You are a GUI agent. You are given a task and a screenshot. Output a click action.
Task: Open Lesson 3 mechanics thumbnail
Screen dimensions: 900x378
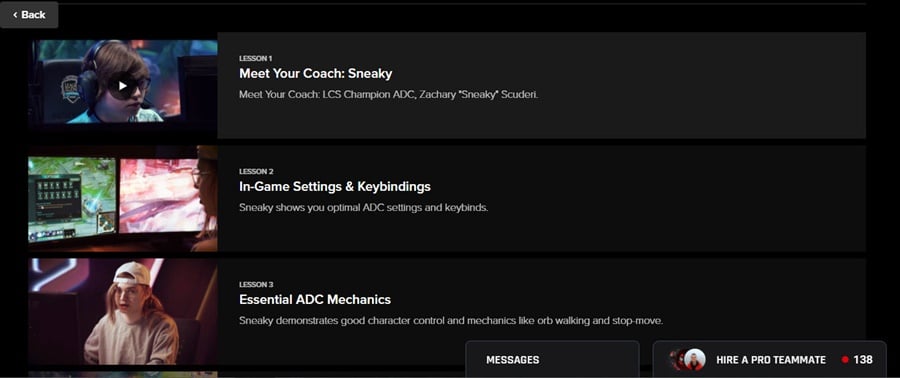click(x=123, y=311)
